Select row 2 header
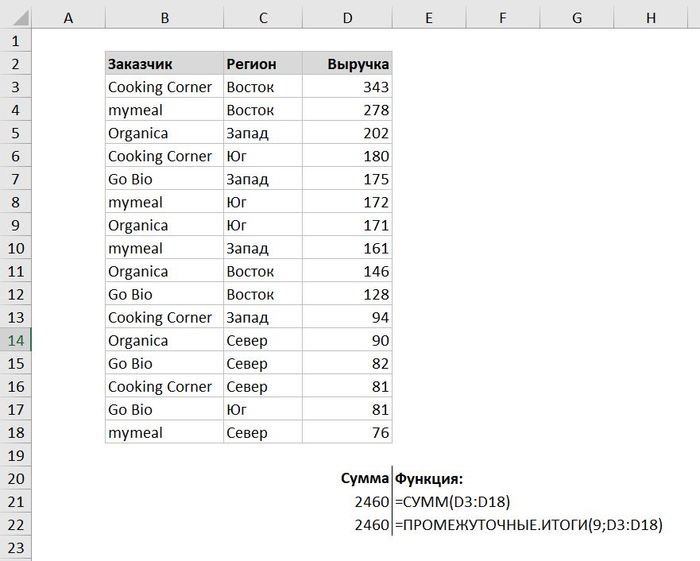The width and height of the screenshot is (700, 561). 16,64
